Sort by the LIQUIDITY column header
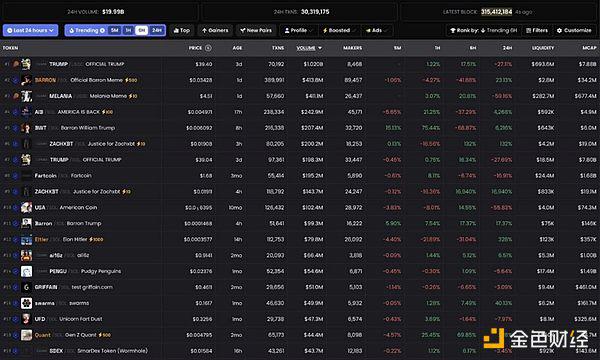 (x=543, y=48)
